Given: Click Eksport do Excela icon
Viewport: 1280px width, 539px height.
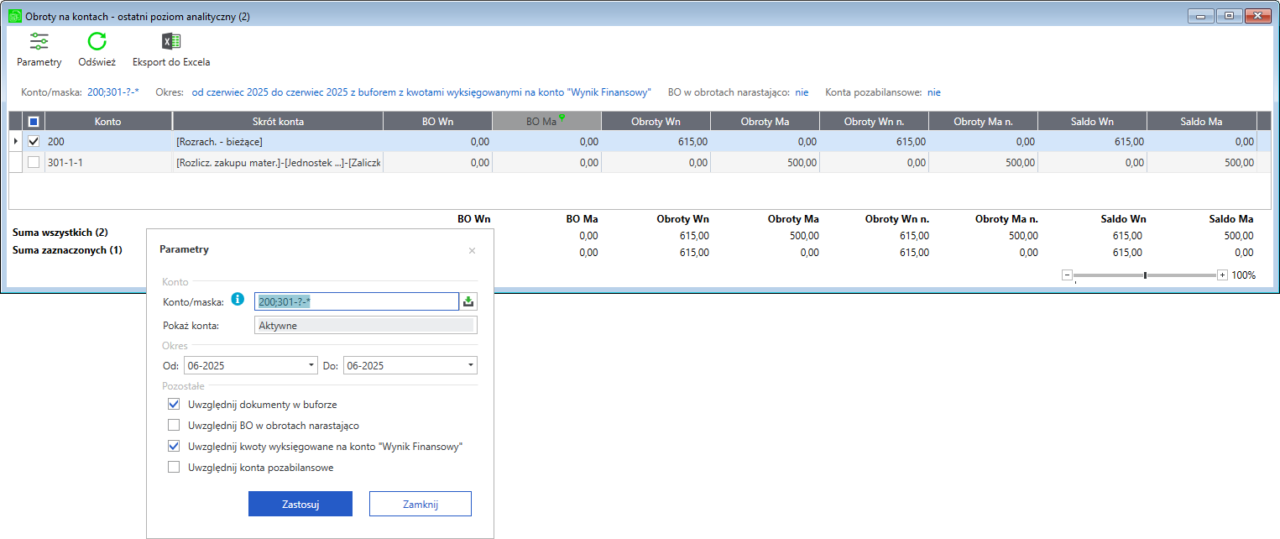Looking at the screenshot, I should (x=171, y=42).
